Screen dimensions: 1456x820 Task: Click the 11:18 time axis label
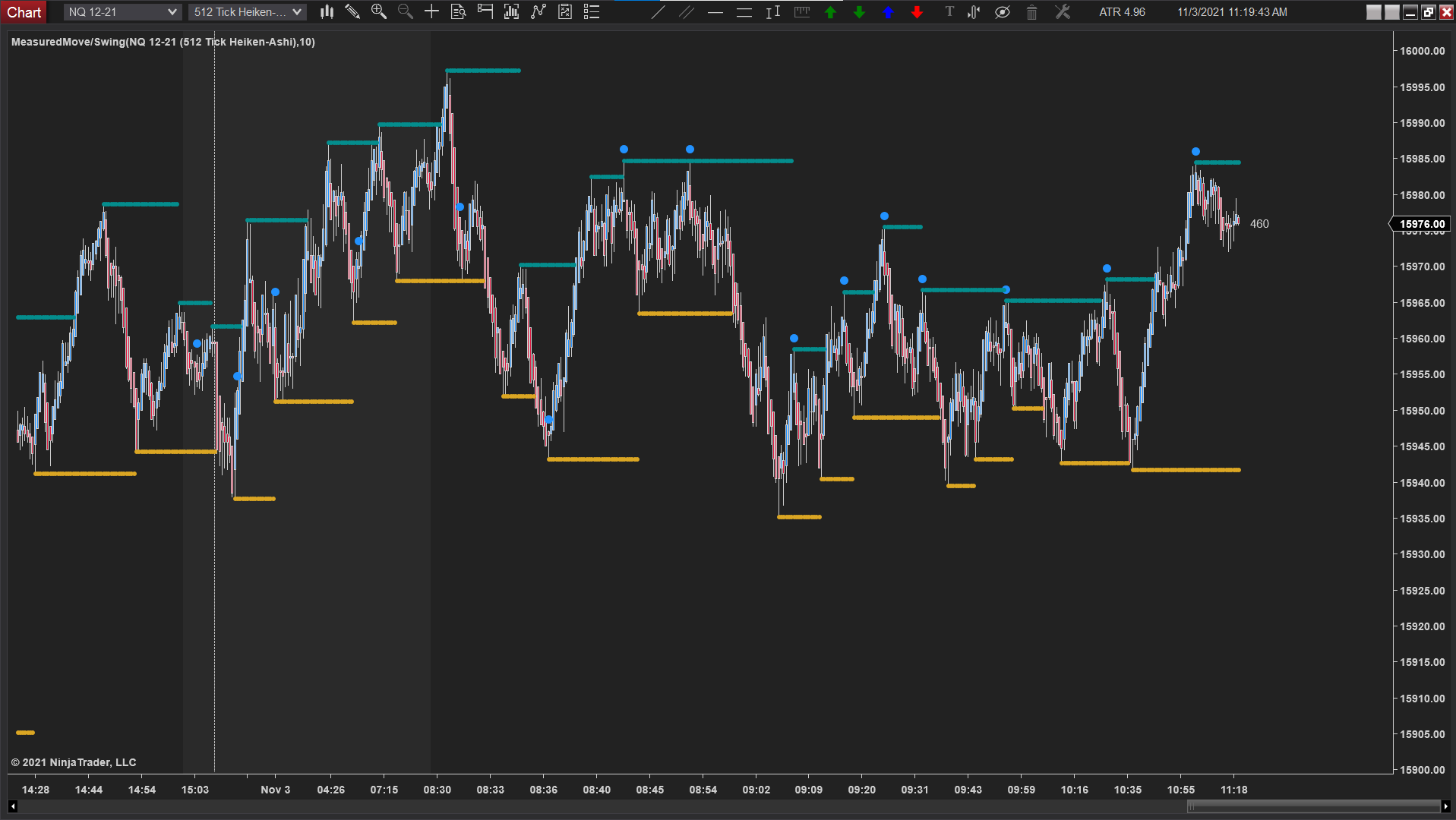(x=1234, y=790)
